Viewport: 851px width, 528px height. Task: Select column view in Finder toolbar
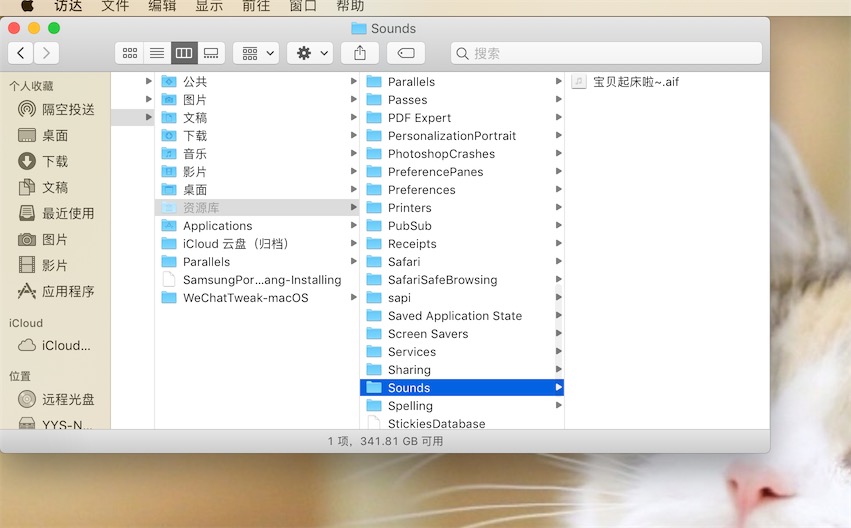[x=184, y=53]
